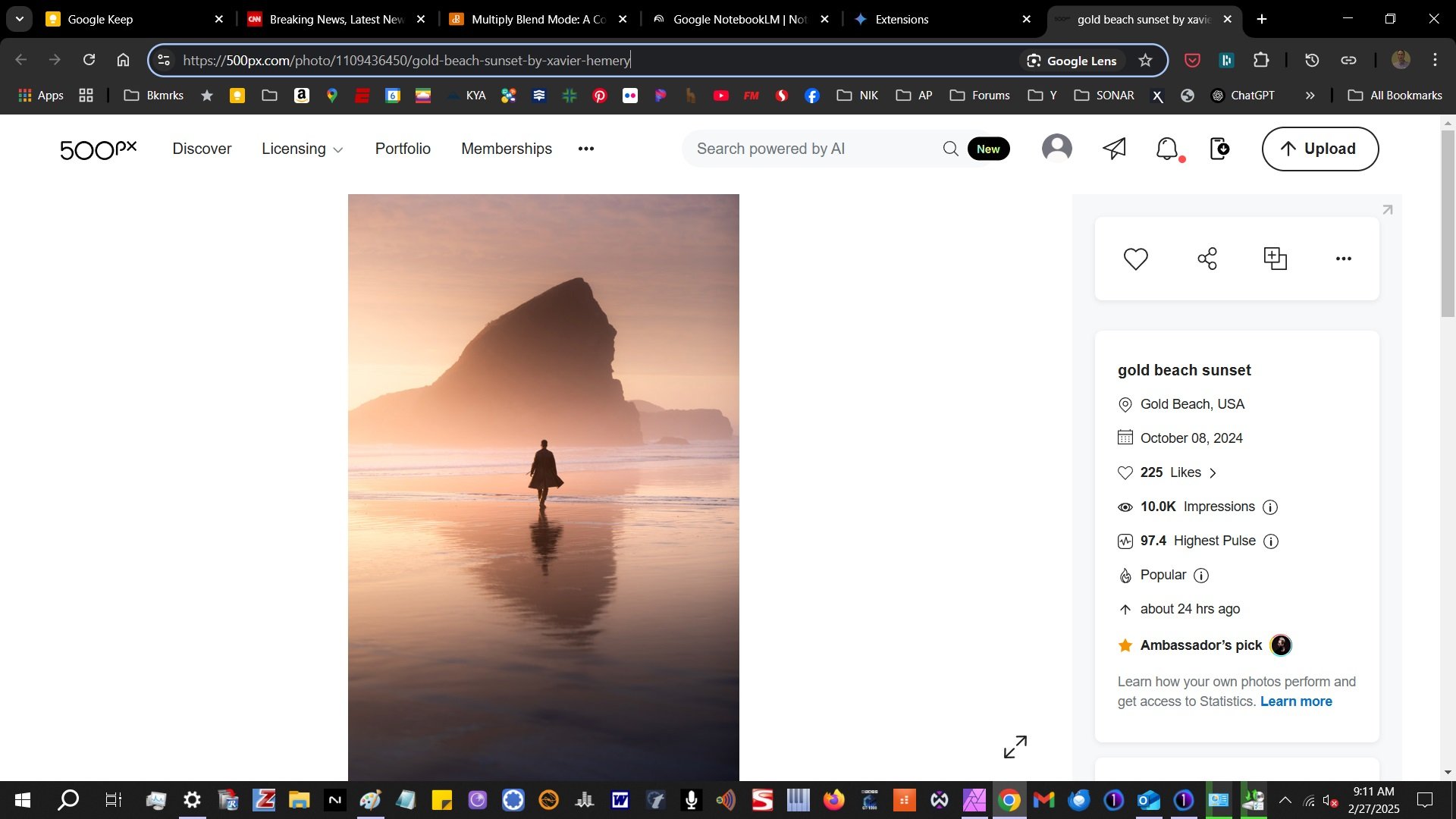Pop out the side panel arrow
1456x819 pixels.
point(1387,210)
